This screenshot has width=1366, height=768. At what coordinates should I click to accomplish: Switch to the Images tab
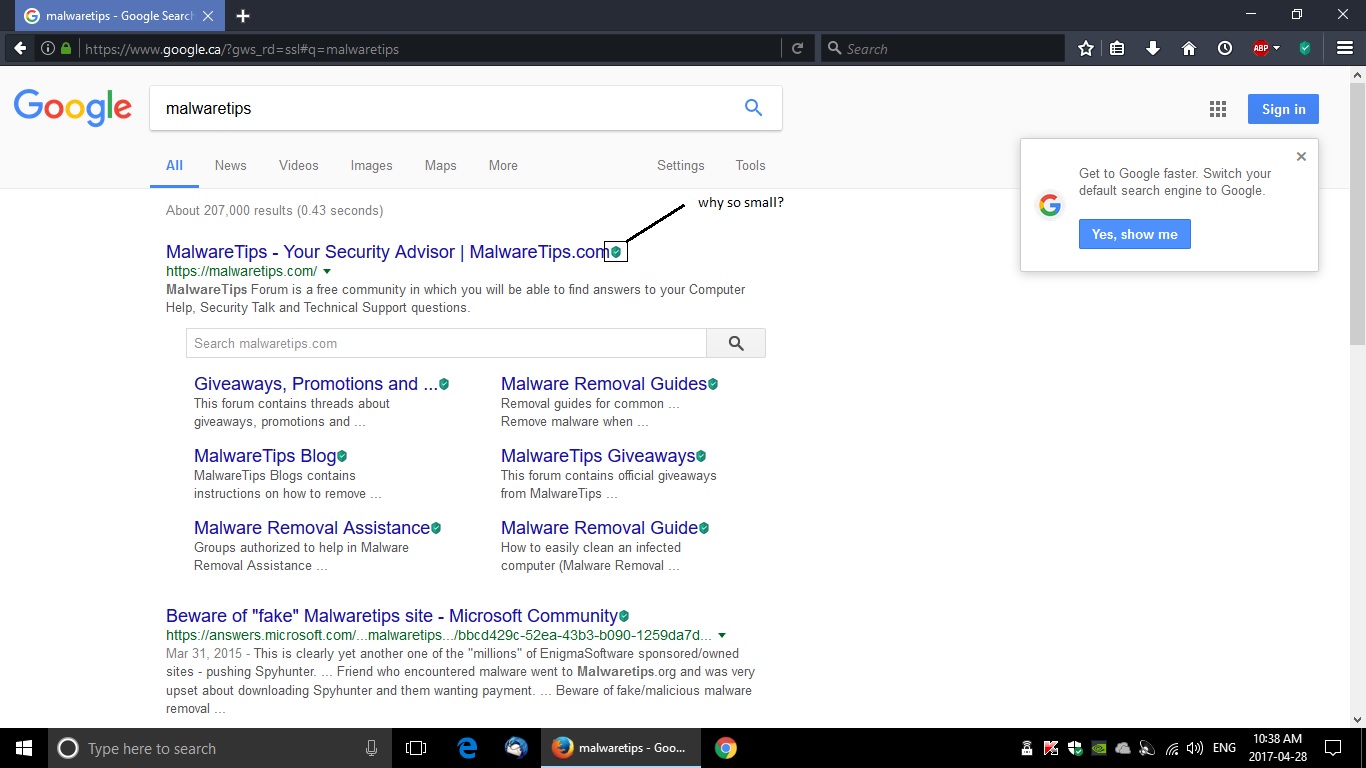[x=371, y=166]
